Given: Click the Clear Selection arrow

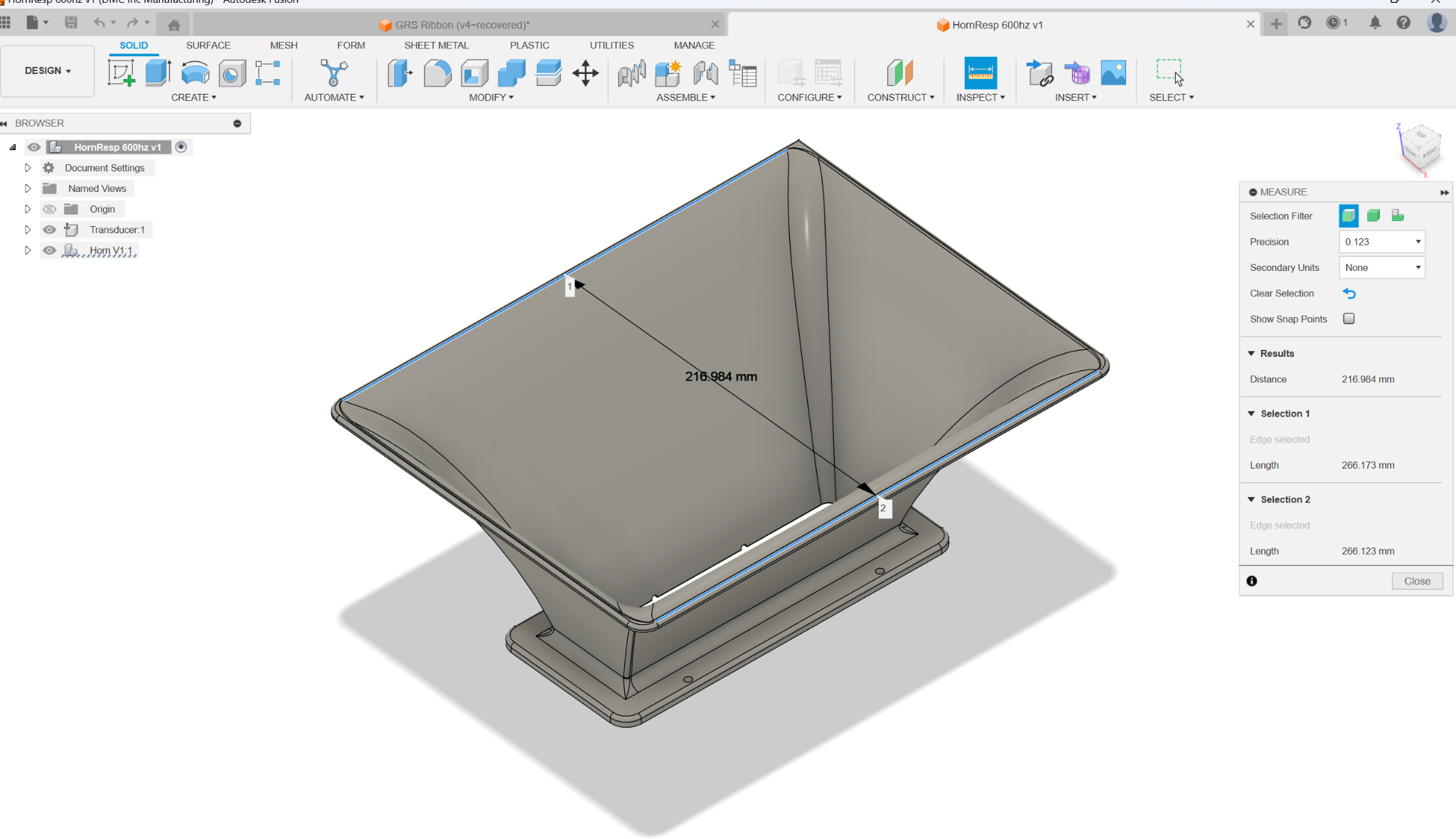Looking at the screenshot, I should click(x=1349, y=293).
